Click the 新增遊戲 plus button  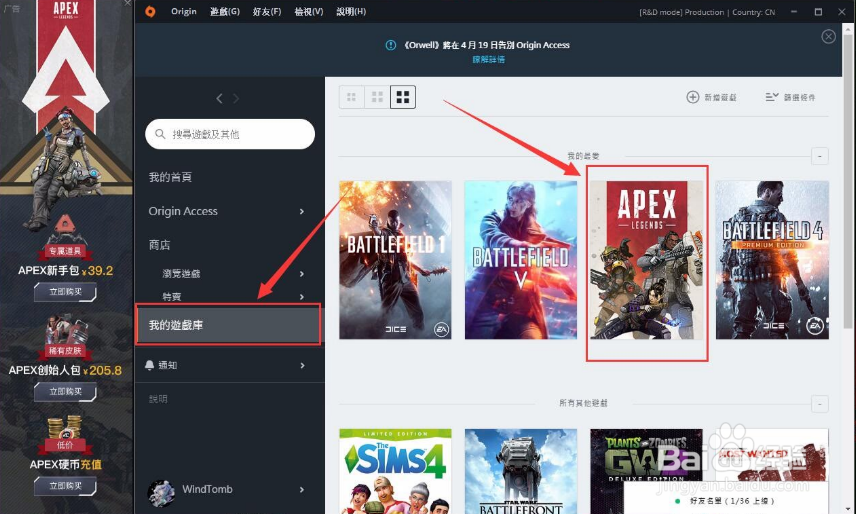692,97
